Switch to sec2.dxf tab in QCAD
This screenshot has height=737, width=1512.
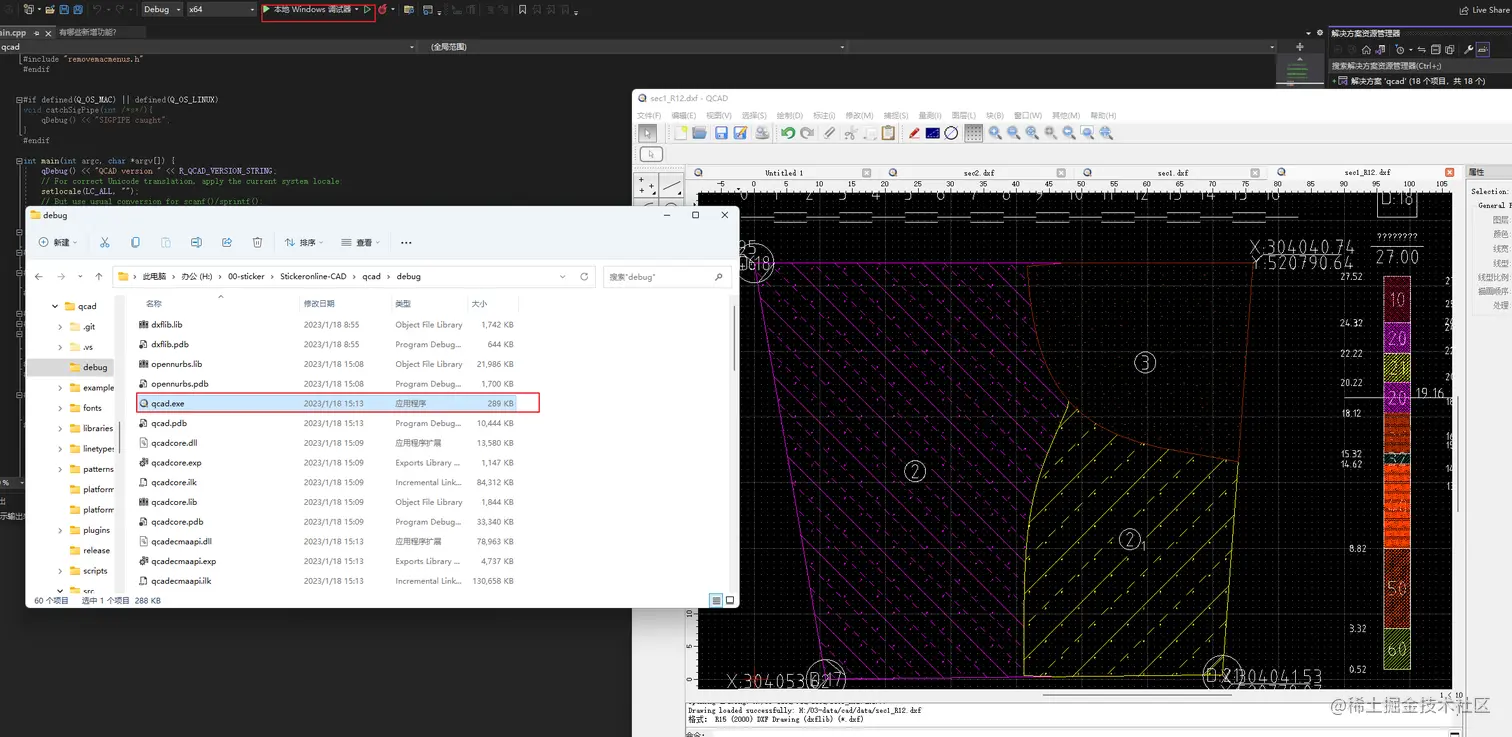pyautogui.click(x=979, y=173)
